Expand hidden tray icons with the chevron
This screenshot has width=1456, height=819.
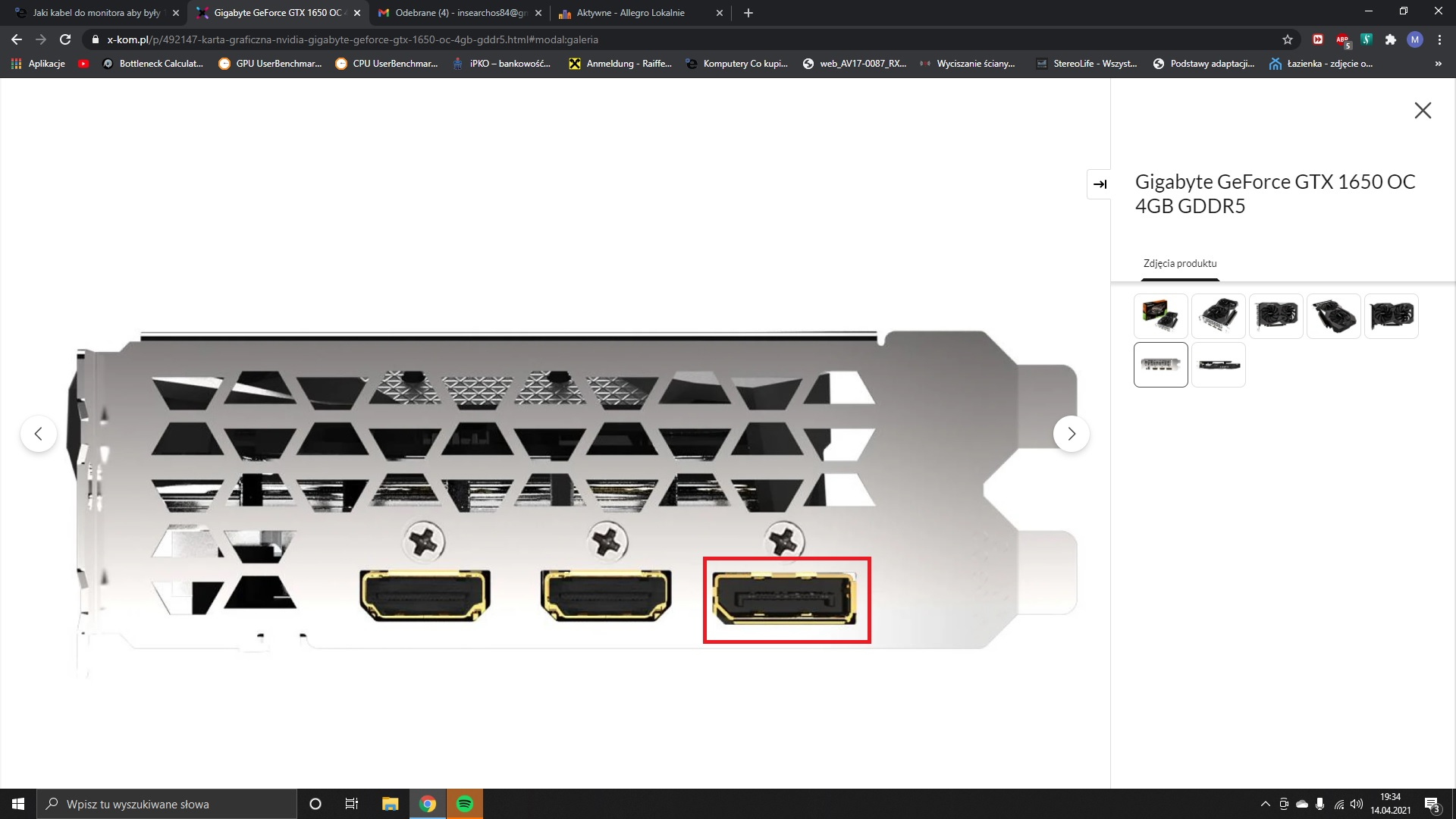1265,804
